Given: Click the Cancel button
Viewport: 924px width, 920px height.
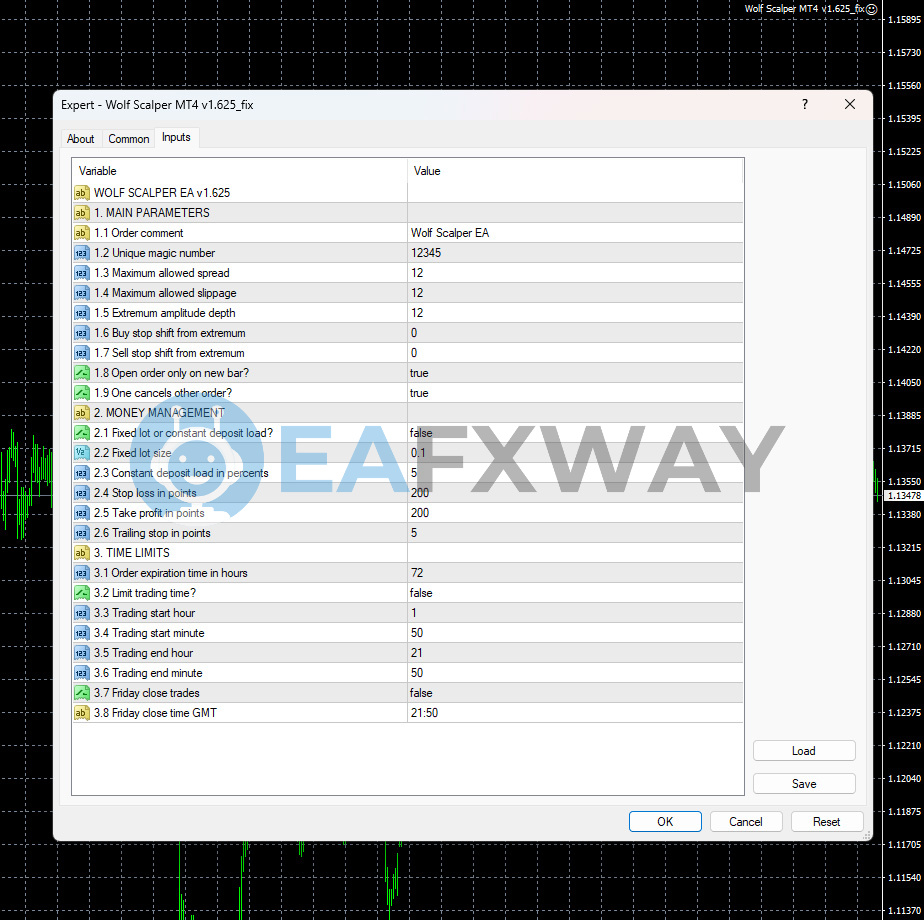Looking at the screenshot, I should point(745,822).
